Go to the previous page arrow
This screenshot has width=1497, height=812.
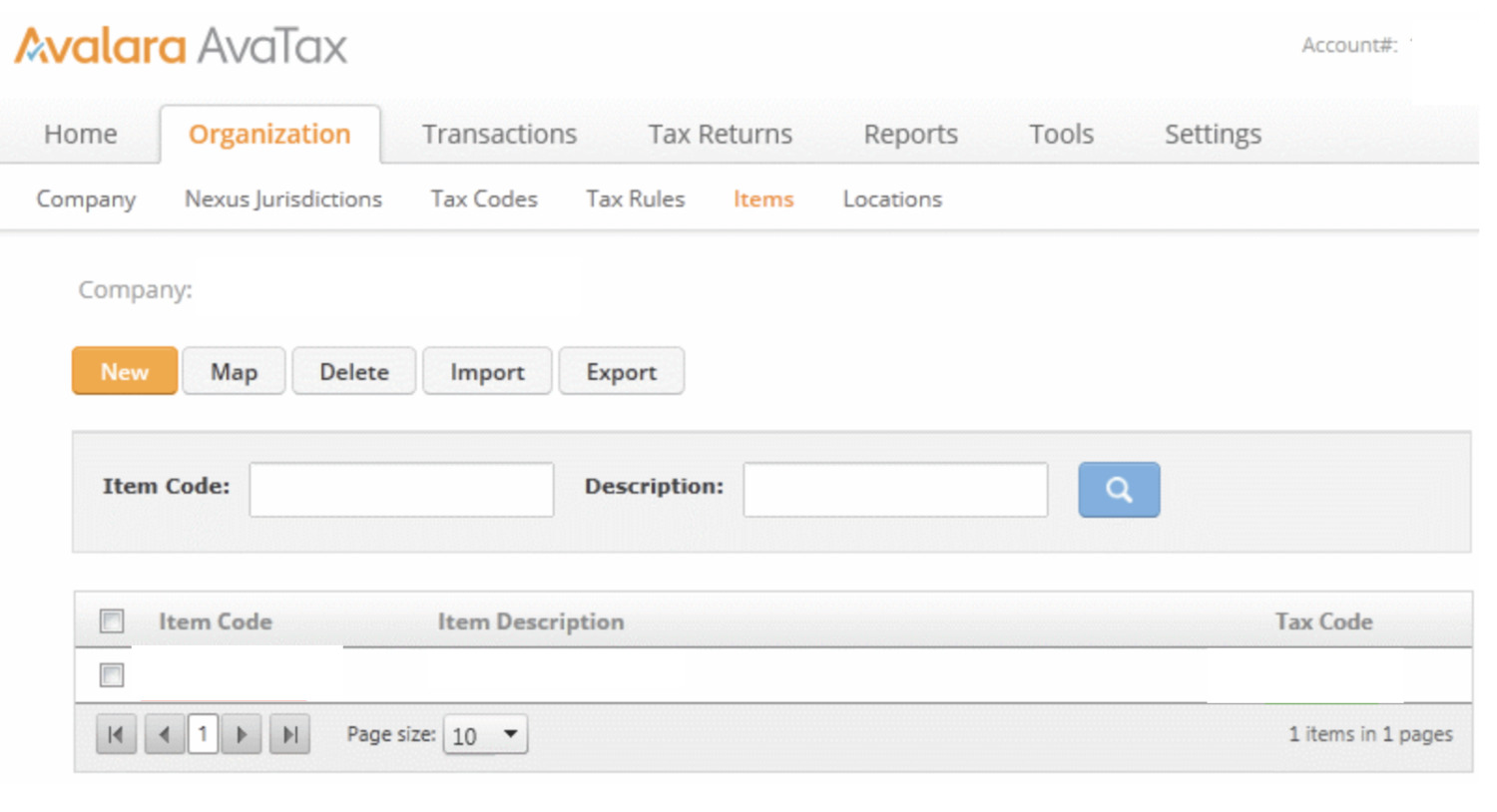(165, 733)
